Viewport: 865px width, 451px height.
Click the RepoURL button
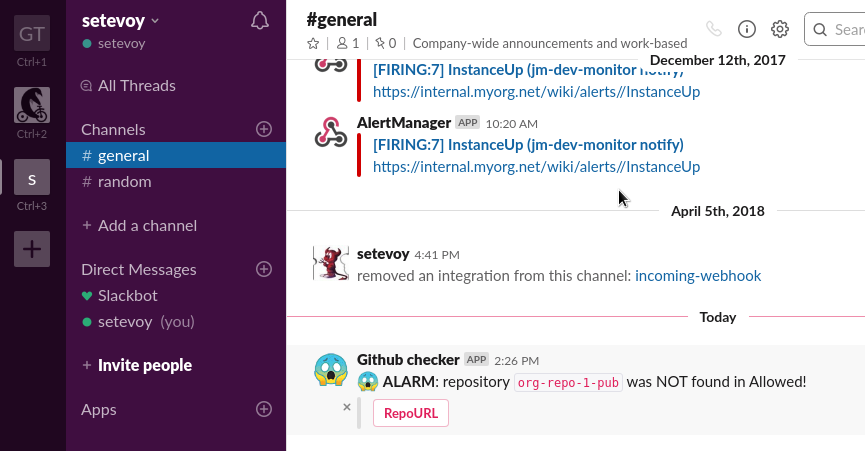[411, 414]
